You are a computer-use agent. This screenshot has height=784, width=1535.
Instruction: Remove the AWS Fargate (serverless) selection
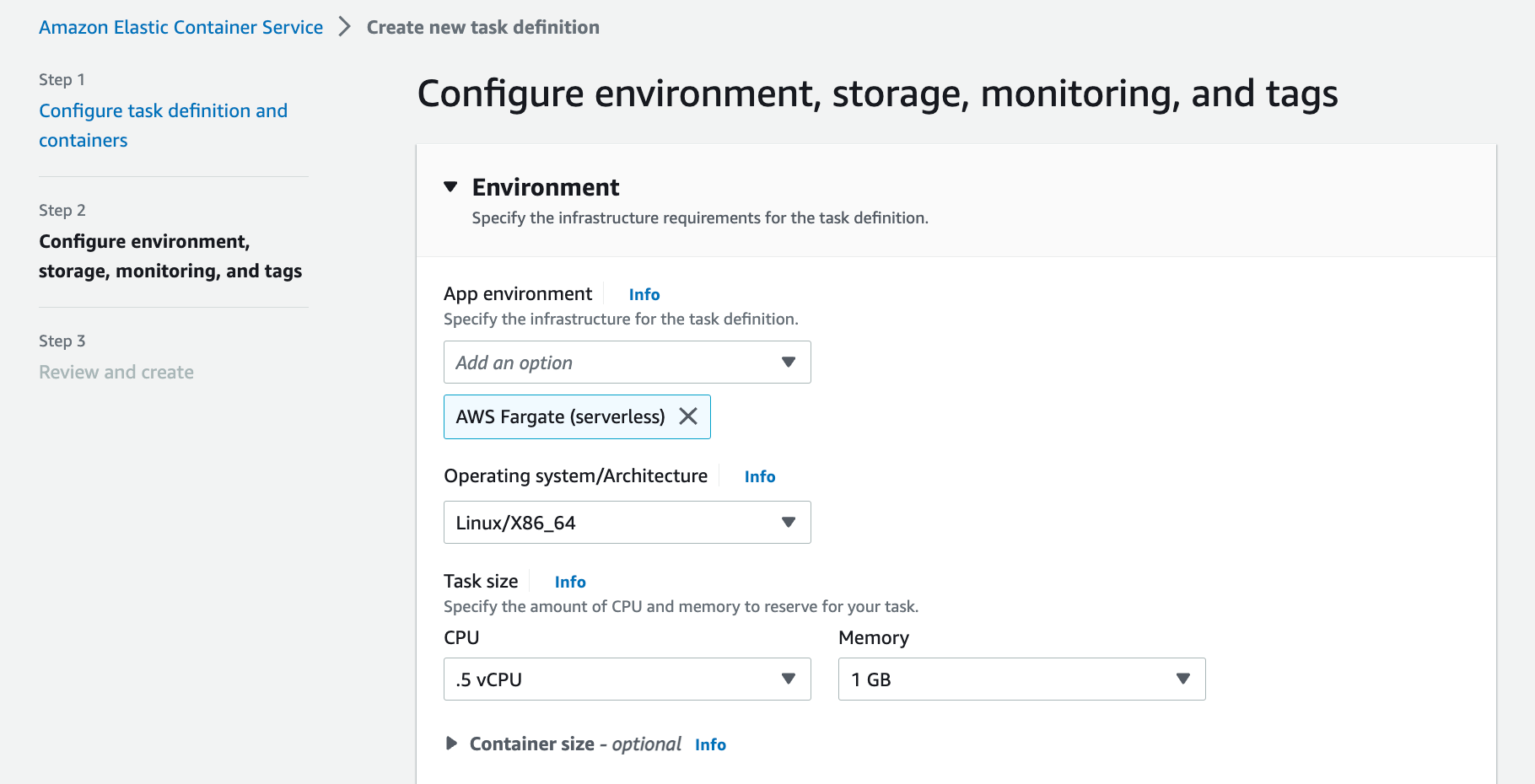689,416
